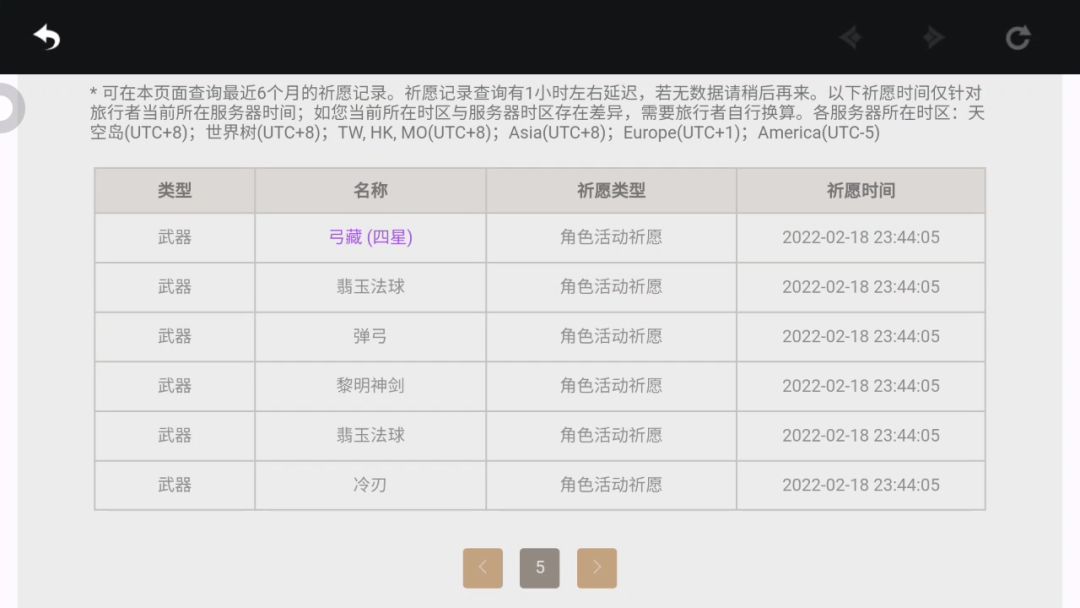Click 角色活动祈愿 in the 弓藏 row
The image size is (1080, 608).
611,238
